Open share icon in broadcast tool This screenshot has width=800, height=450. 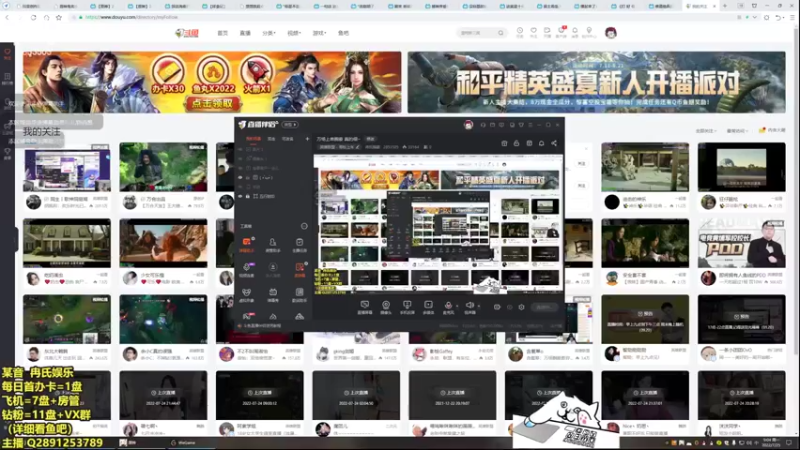point(554,143)
